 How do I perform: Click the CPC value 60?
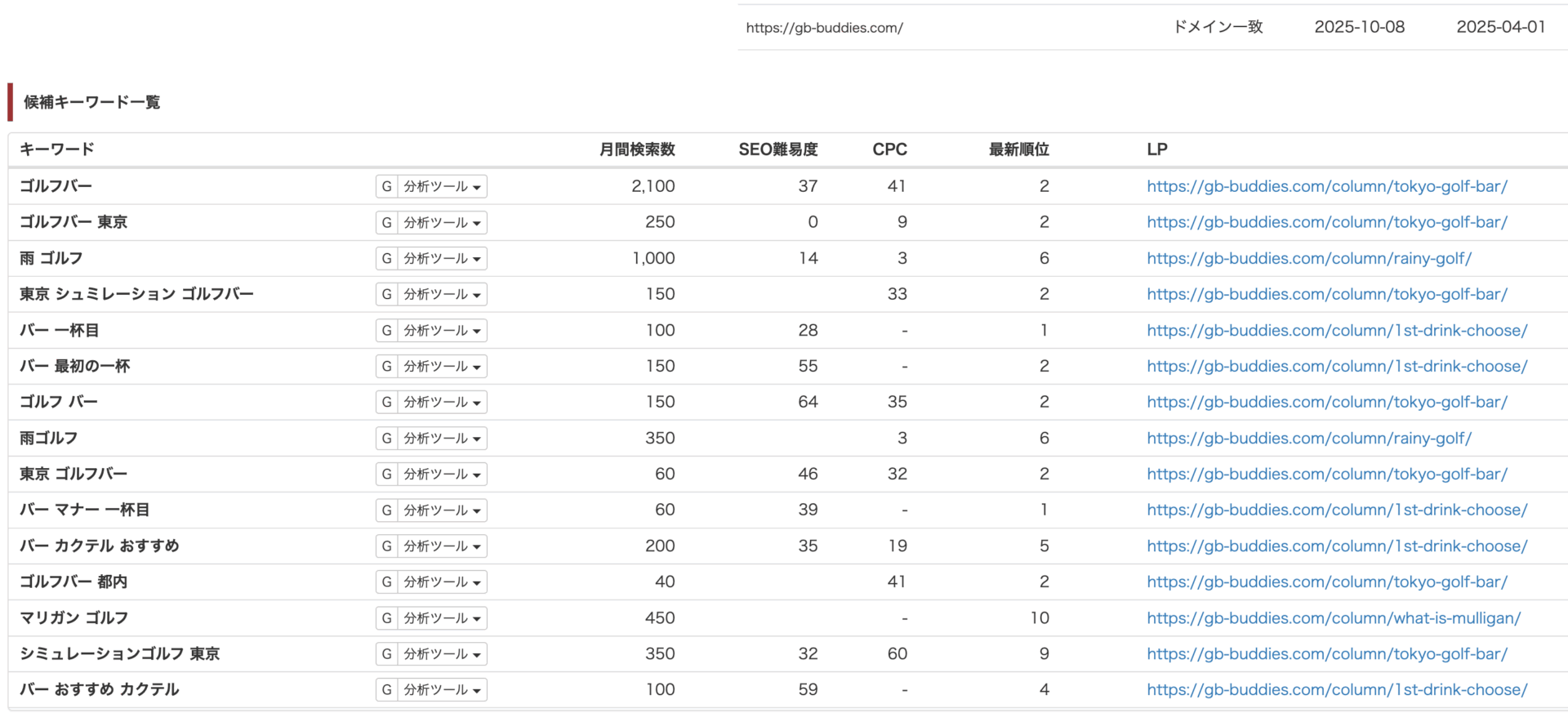coord(898,653)
